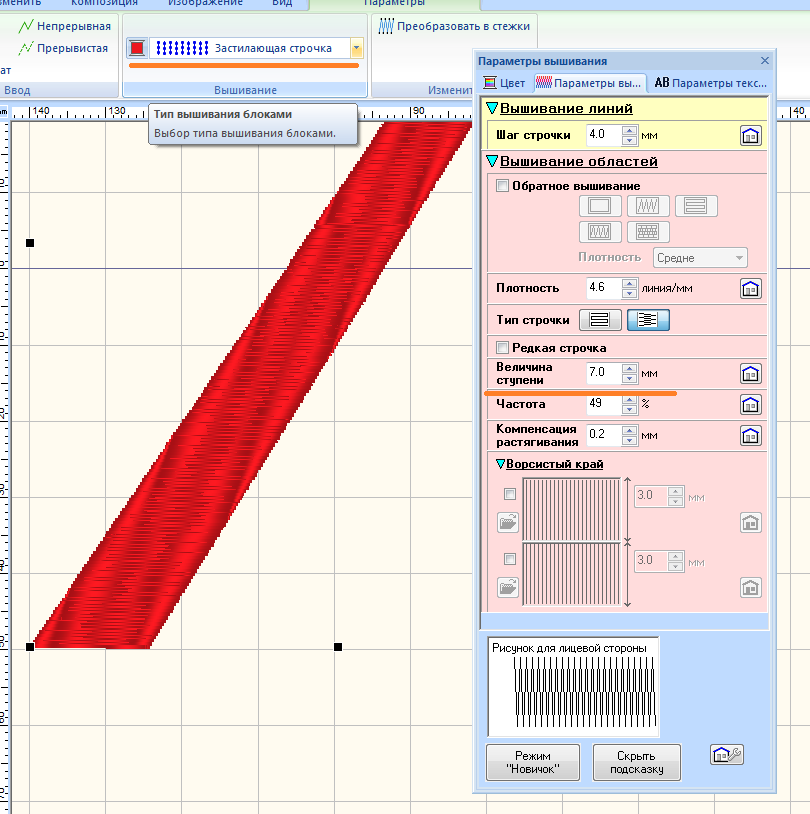The width and height of the screenshot is (810, 814).
Task: Open default settings wrench-house icon
Action: (x=726, y=755)
